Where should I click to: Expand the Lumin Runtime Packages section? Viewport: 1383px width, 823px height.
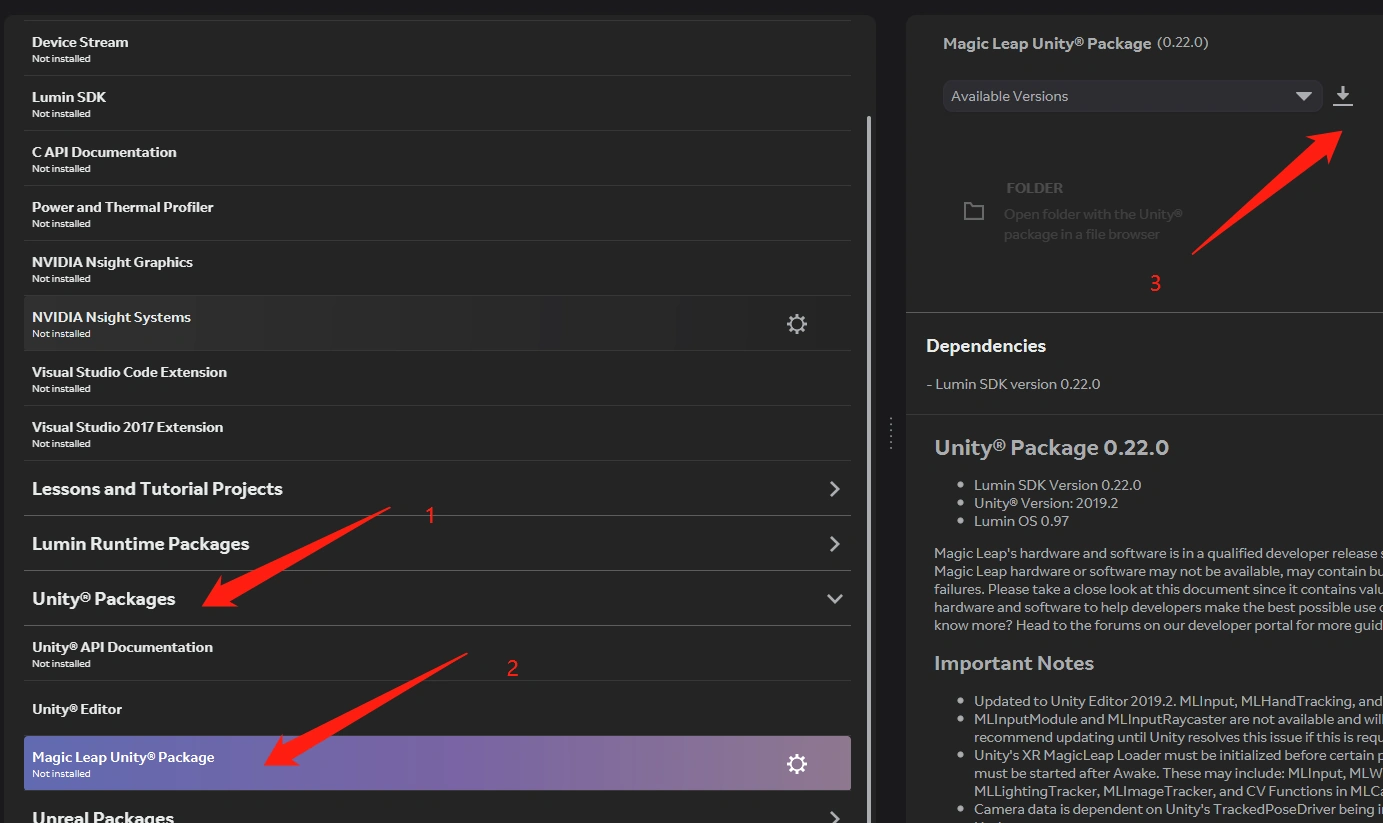pos(834,544)
